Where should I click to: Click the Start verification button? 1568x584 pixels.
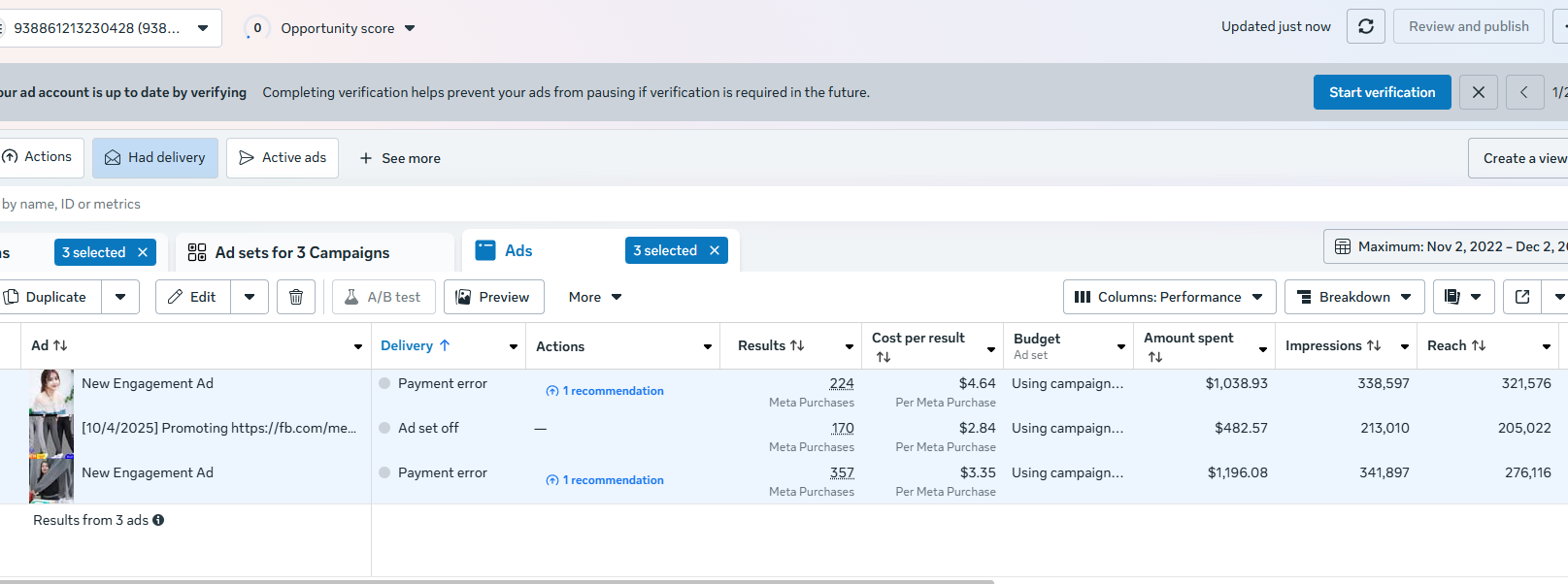1382,92
